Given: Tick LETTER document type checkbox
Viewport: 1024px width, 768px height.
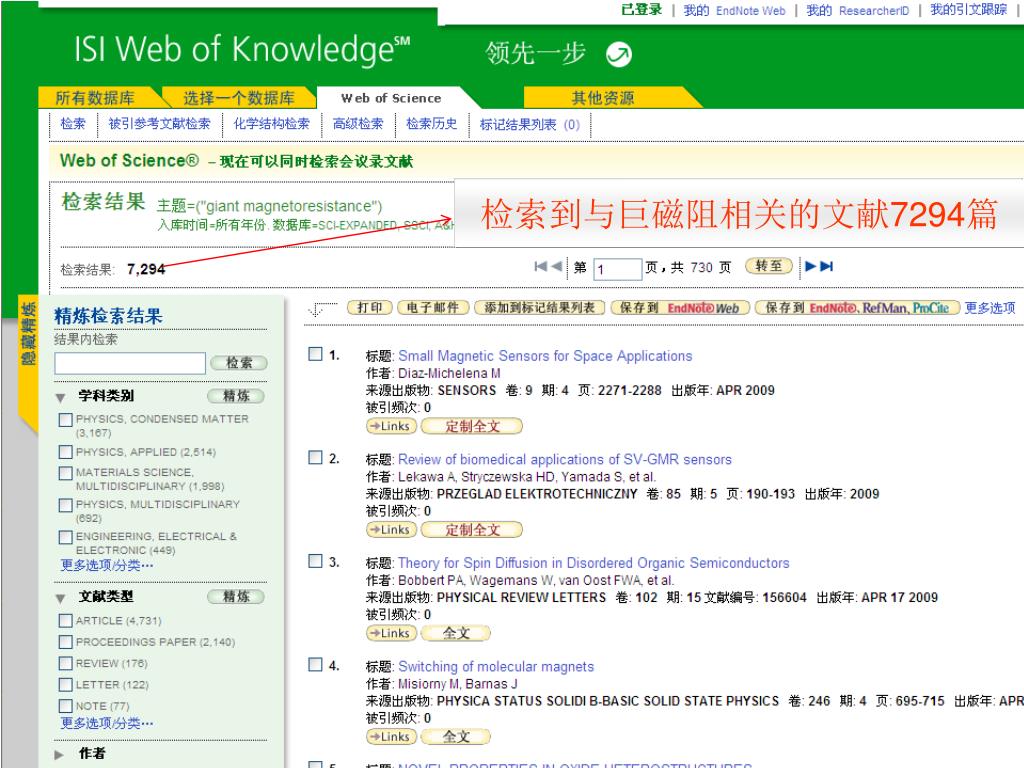Looking at the screenshot, I should (65, 684).
